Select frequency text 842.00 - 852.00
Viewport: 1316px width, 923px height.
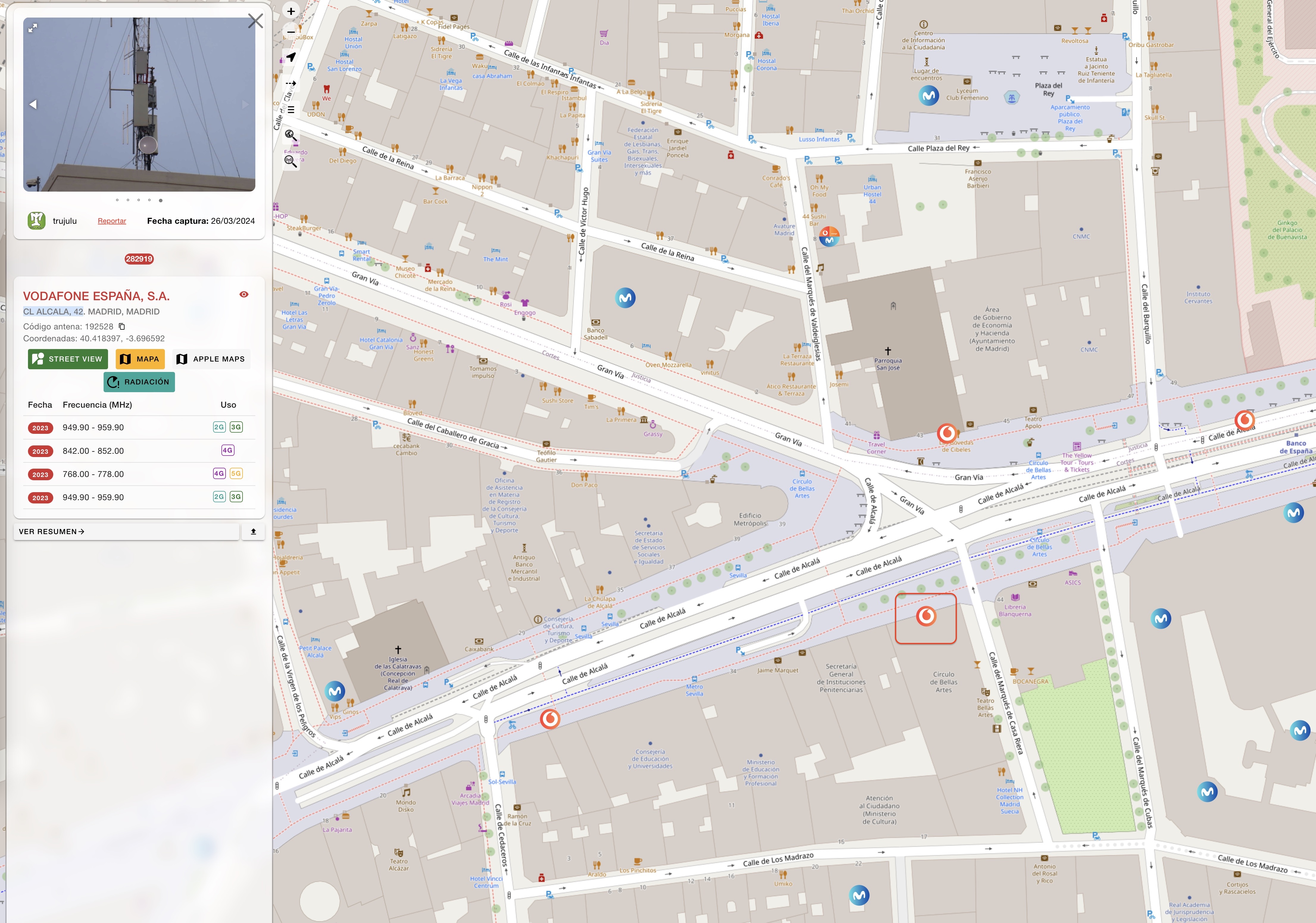[x=93, y=451]
